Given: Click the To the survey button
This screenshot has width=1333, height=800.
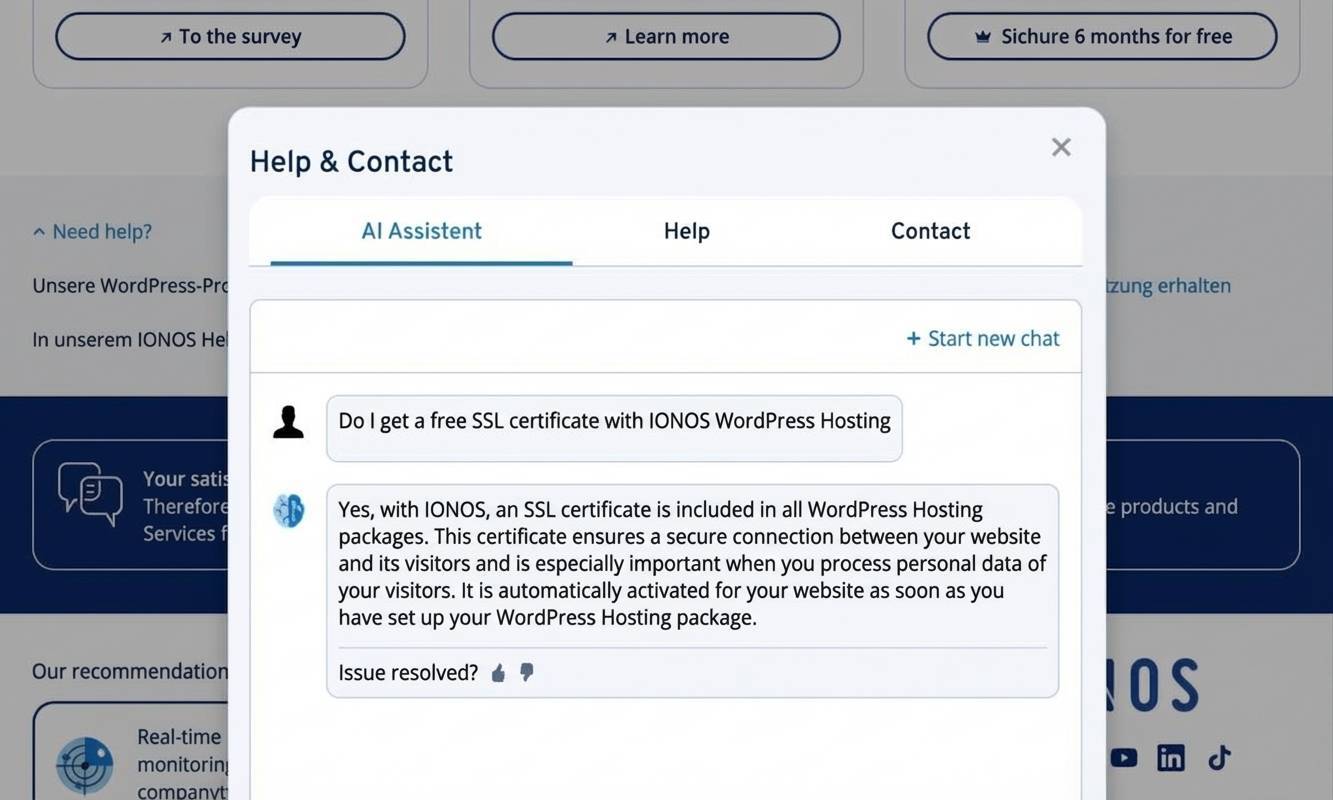Looking at the screenshot, I should click(x=230, y=35).
